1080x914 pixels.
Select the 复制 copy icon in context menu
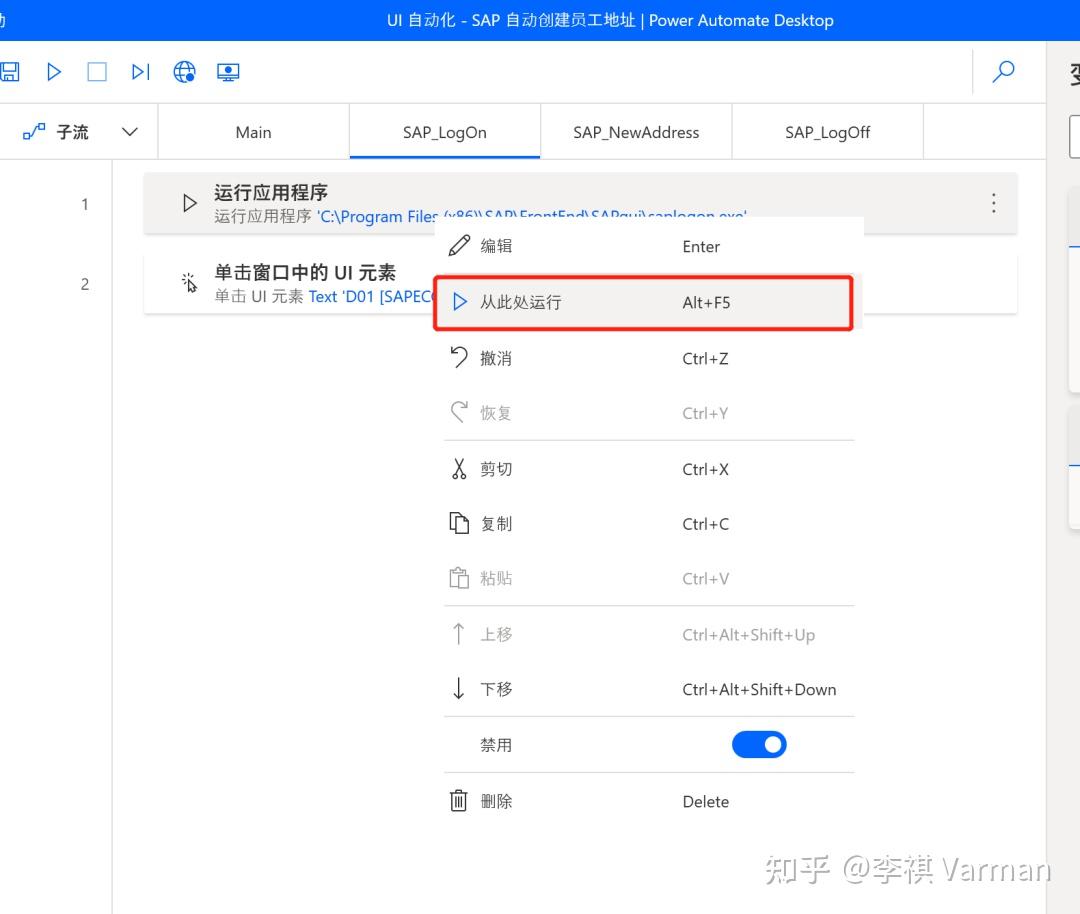pyautogui.click(x=459, y=523)
